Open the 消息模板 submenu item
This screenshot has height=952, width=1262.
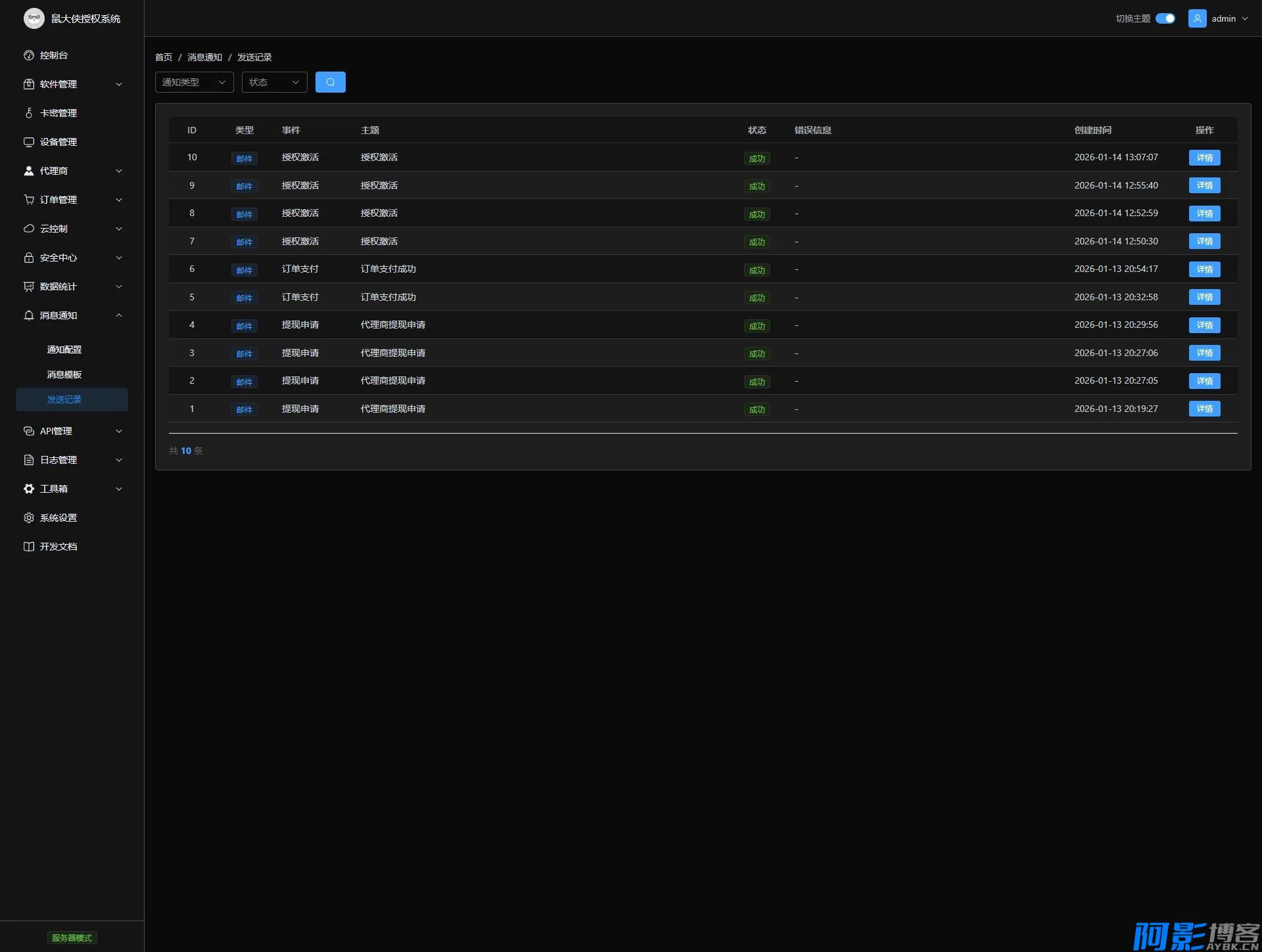coord(64,374)
